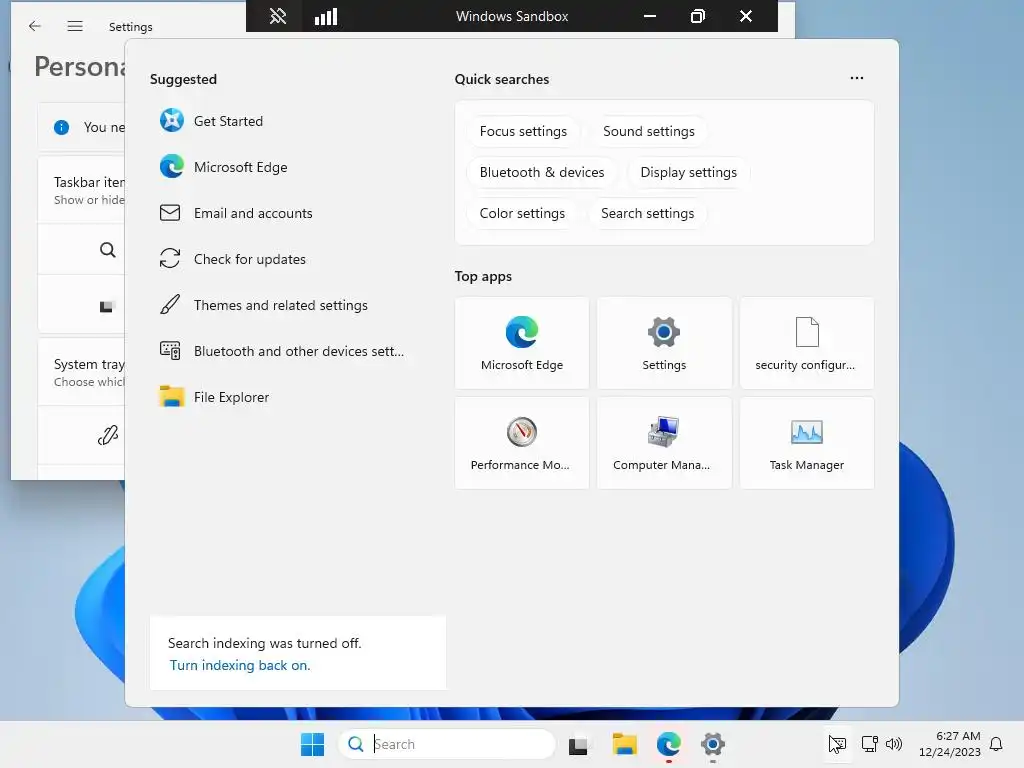The image size is (1024, 768).
Task: Click the Quick searches heading
Action: coord(502,79)
